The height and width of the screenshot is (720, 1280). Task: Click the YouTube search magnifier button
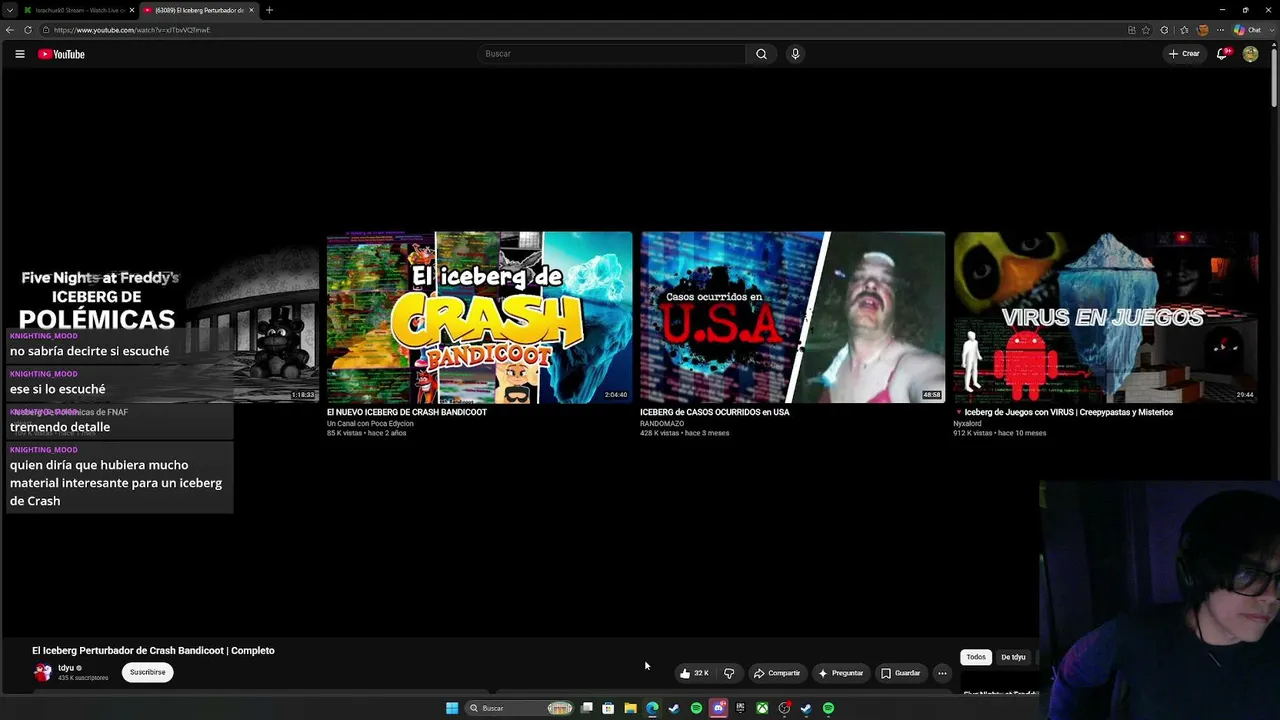761,54
